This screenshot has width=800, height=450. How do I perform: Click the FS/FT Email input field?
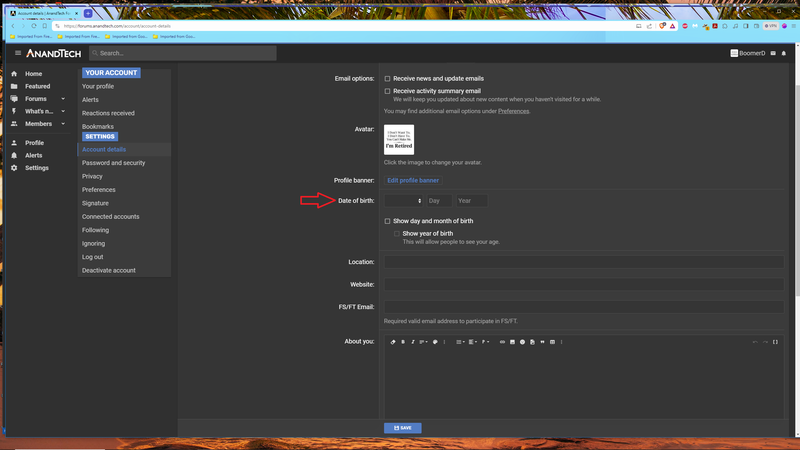point(584,307)
